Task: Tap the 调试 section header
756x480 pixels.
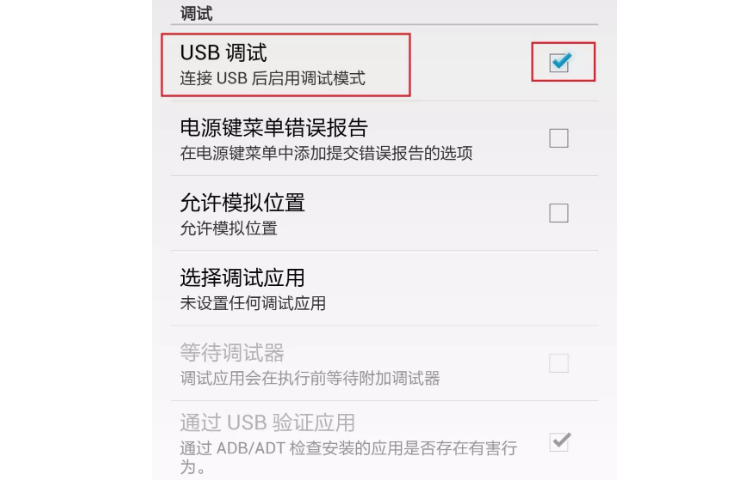Action: pyautogui.click(x=196, y=13)
